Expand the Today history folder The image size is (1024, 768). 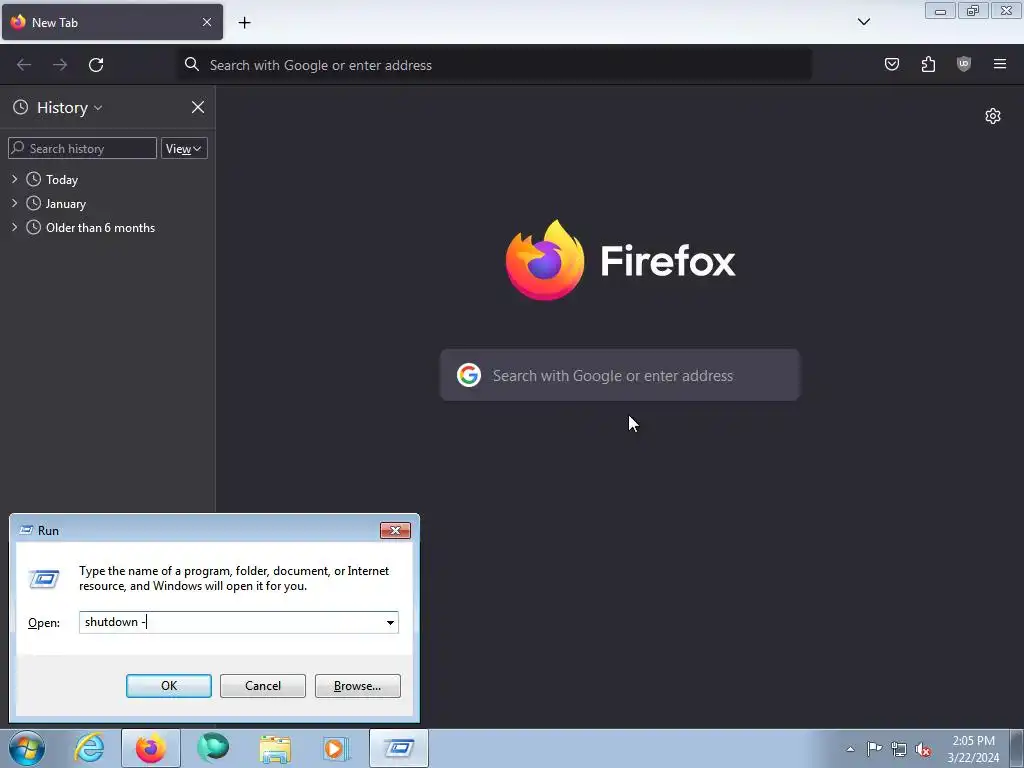(x=14, y=179)
